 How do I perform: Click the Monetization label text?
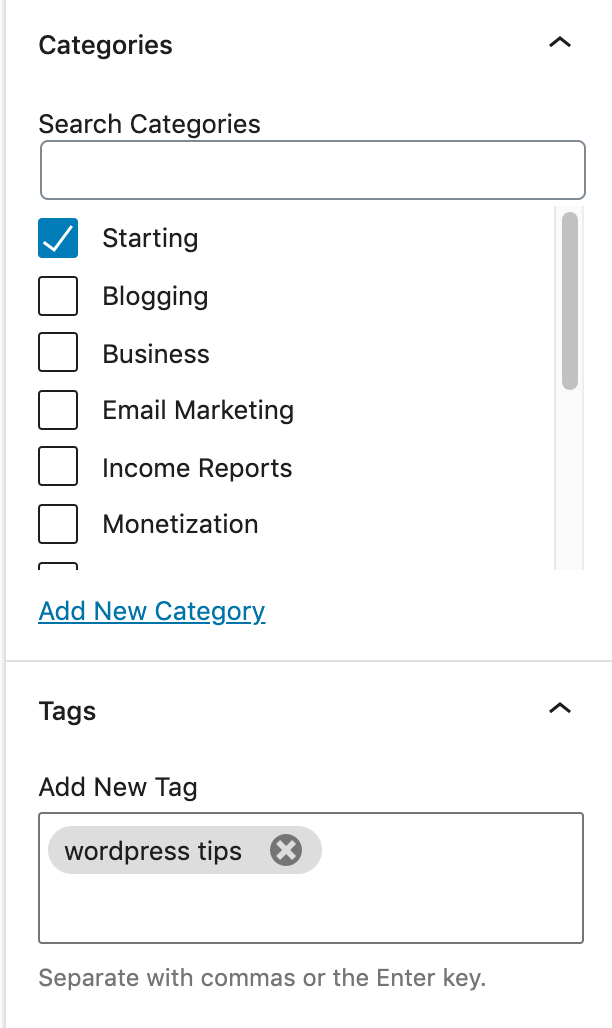[180, 524]
